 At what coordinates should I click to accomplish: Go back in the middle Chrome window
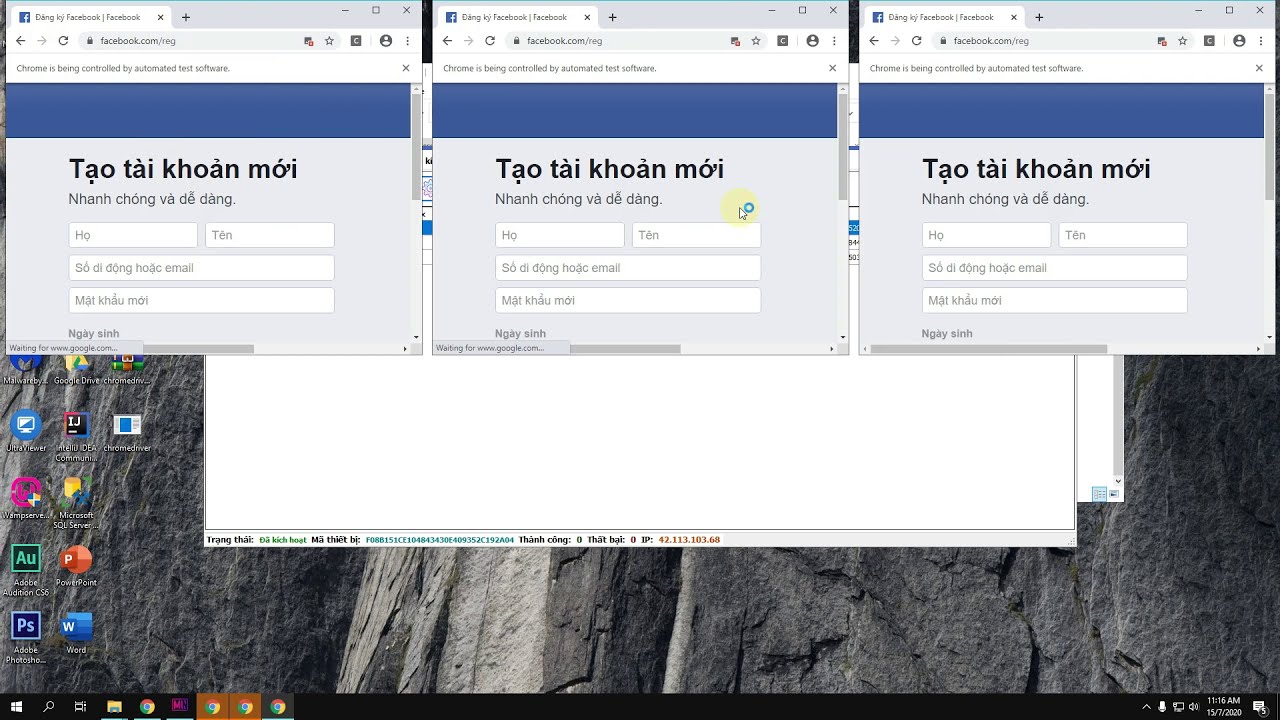click(x=447, y=41)
